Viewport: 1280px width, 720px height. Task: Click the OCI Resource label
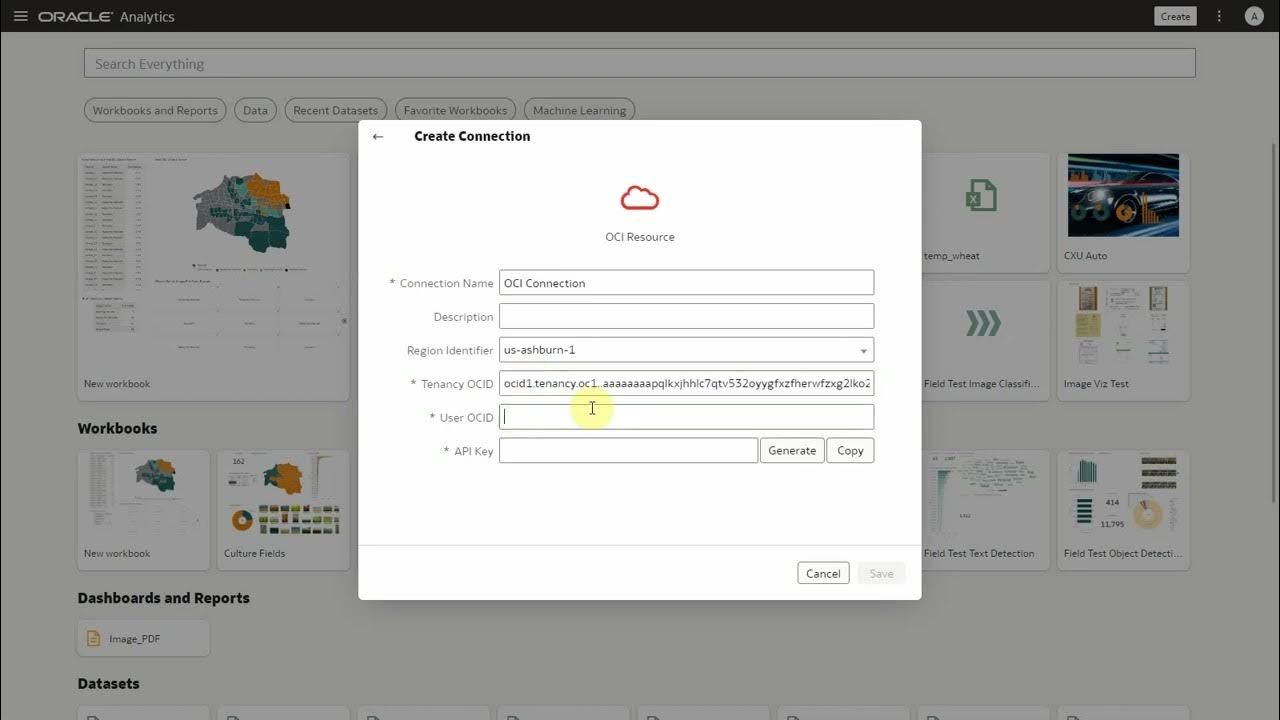[x=640, y=237]
